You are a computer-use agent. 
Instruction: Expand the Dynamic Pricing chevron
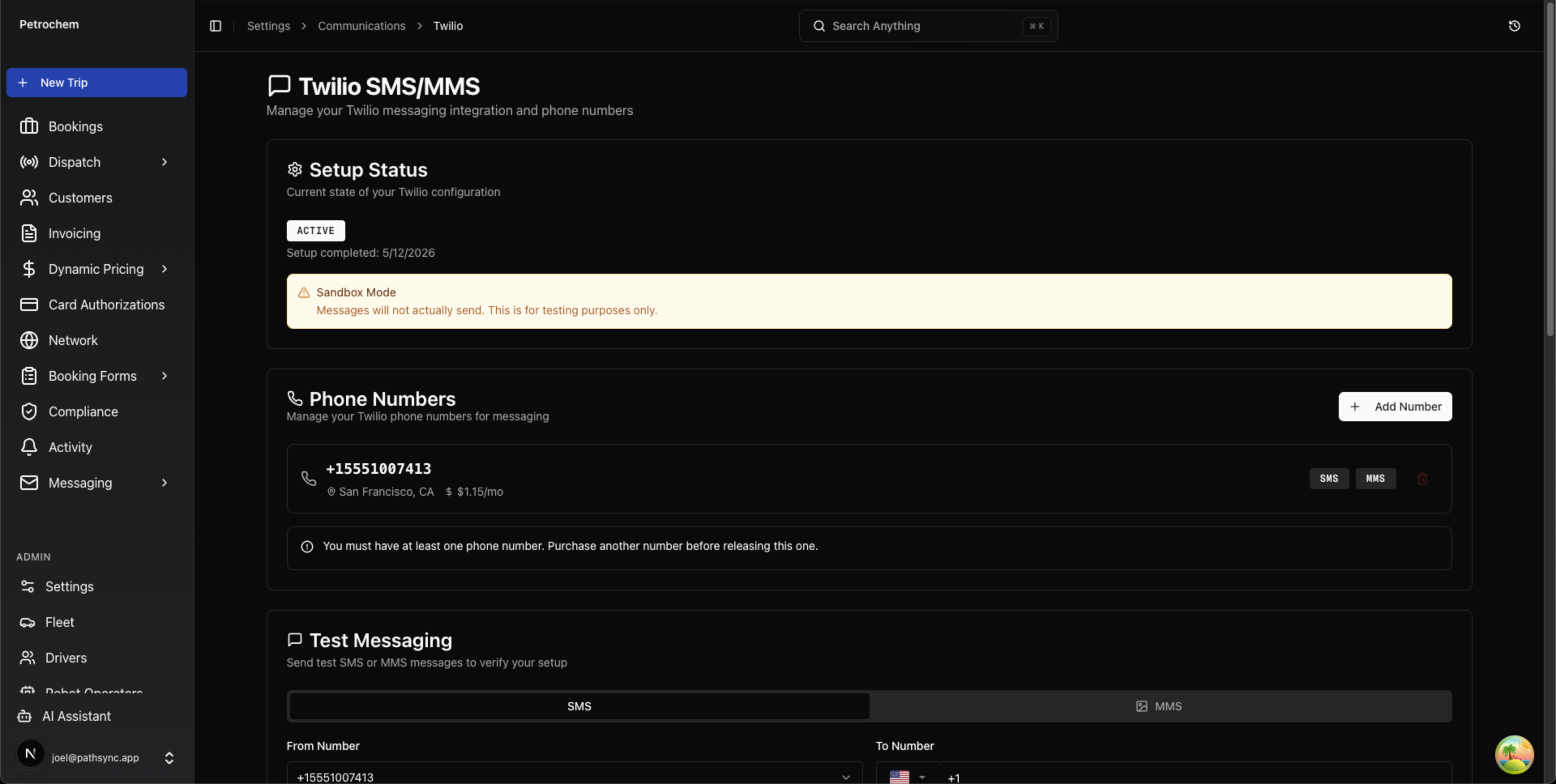tap(164, 268)
